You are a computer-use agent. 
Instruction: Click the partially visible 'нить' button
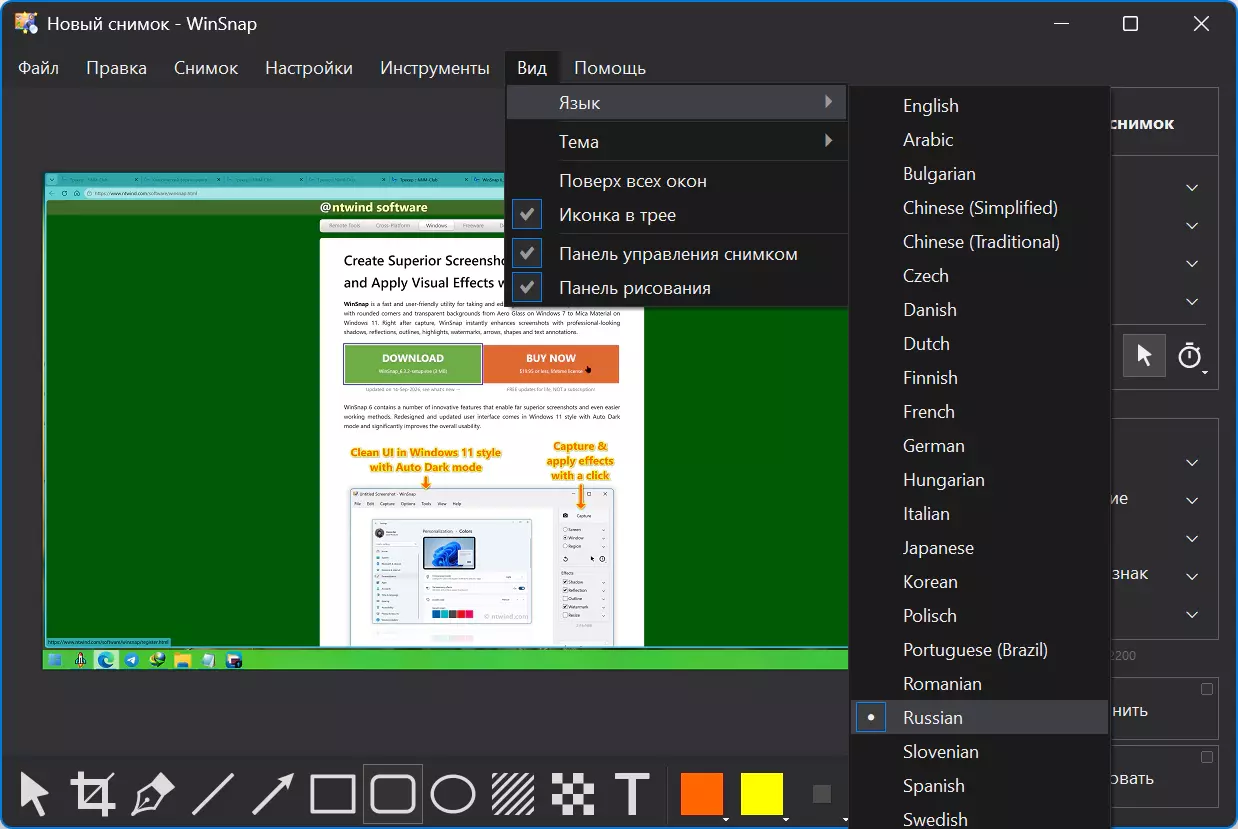click(1163, 710)
